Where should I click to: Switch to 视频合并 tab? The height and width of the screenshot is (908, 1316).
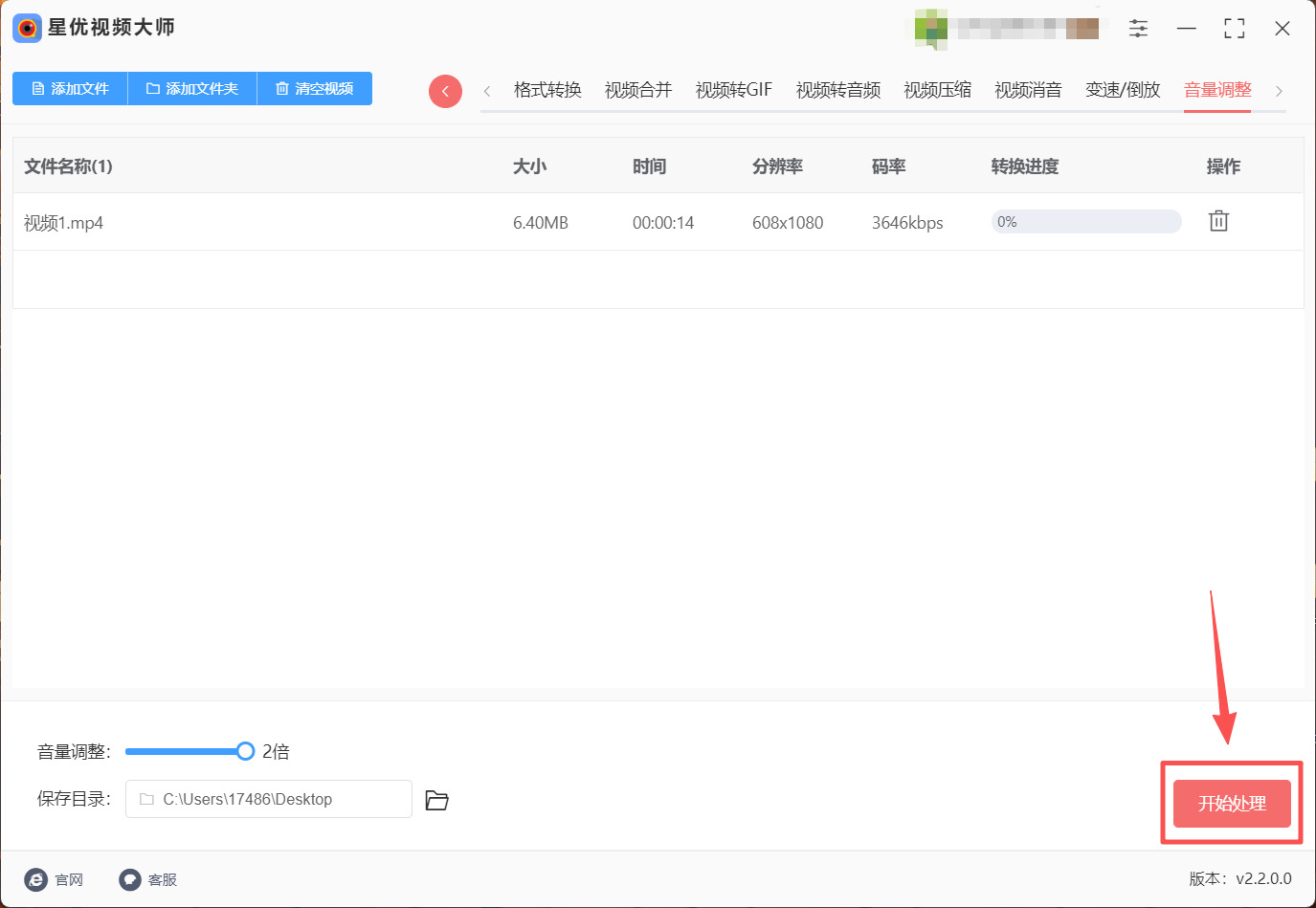pos(638,90)
